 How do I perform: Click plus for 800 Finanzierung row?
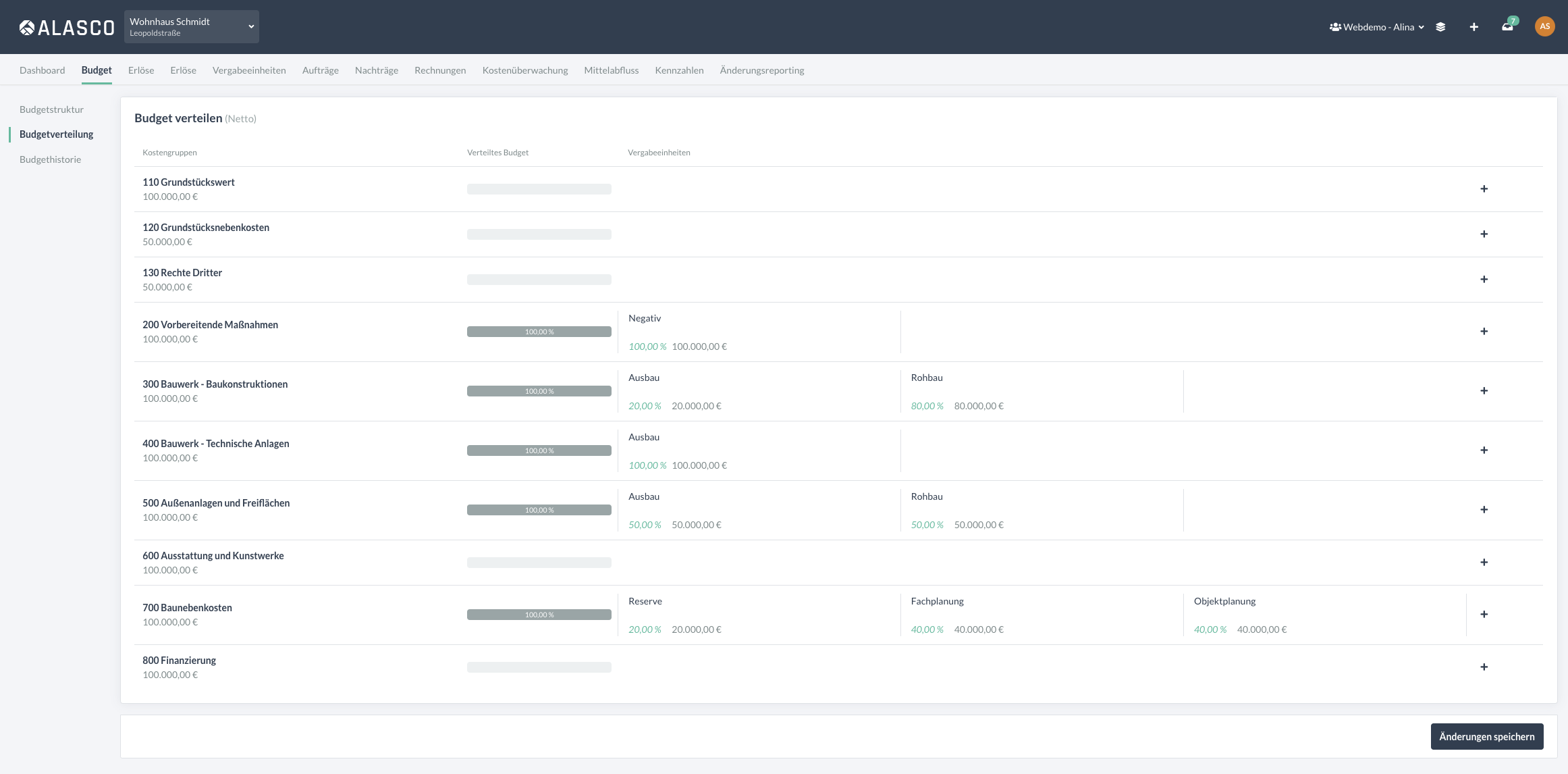point(1484,667)
